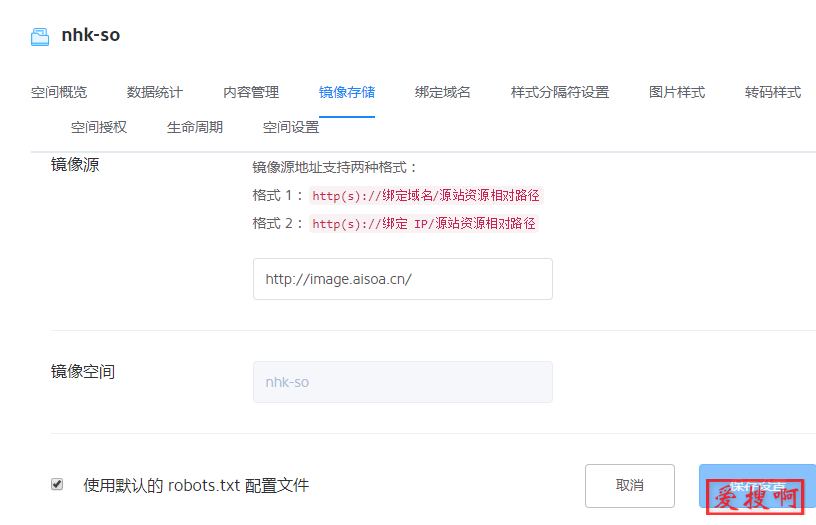Open the 生命周期 tab
Screen dimensions: 816x525
pos(195,127)
